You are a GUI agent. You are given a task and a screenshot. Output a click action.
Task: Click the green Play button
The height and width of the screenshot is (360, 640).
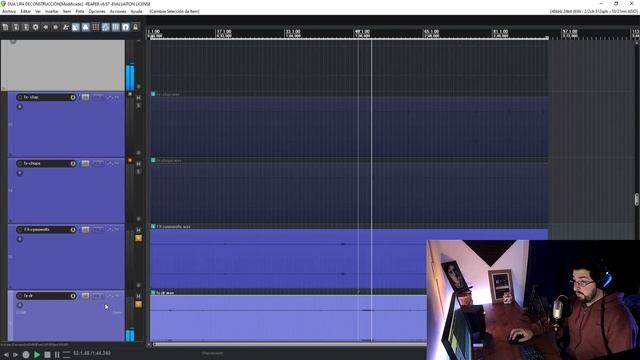coord(37,355)
